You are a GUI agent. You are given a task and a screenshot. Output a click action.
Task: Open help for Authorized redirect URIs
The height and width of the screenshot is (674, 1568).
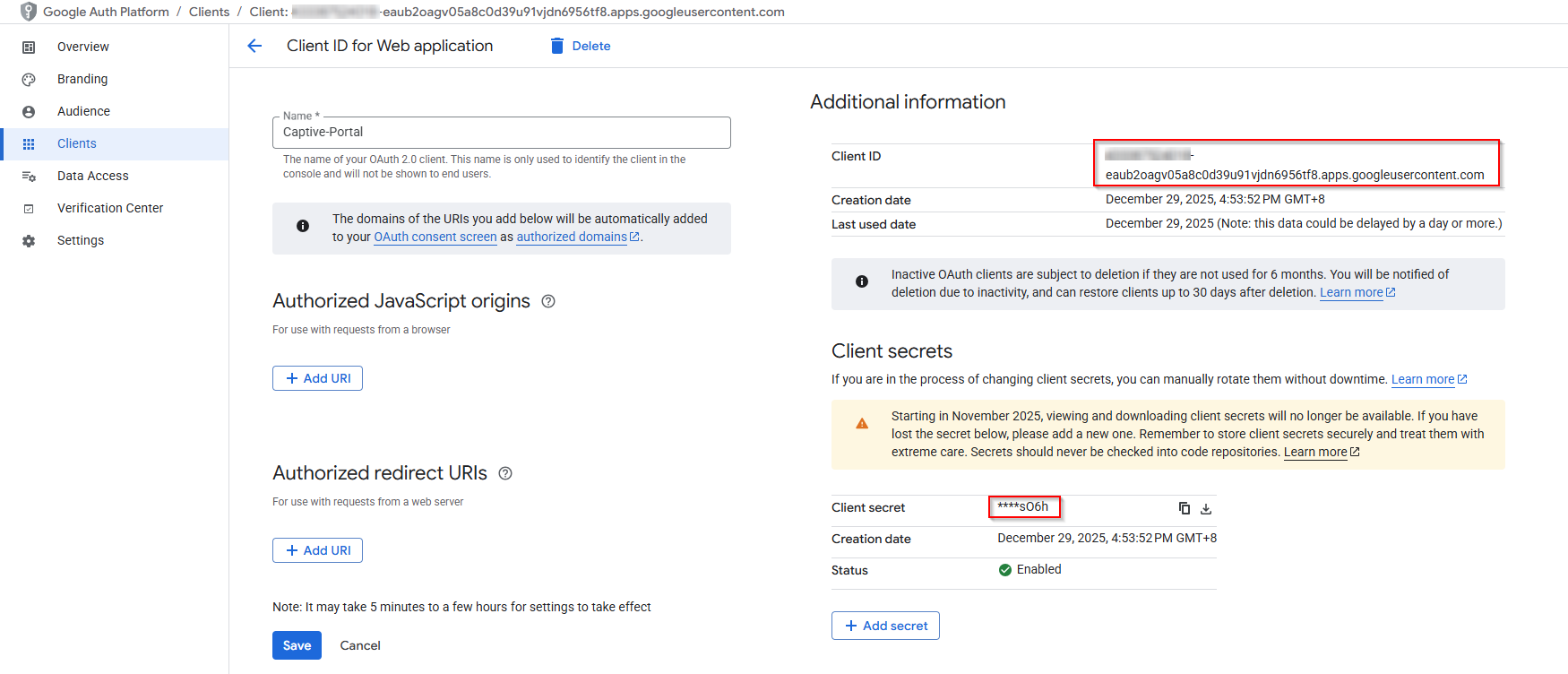point(505,473)
